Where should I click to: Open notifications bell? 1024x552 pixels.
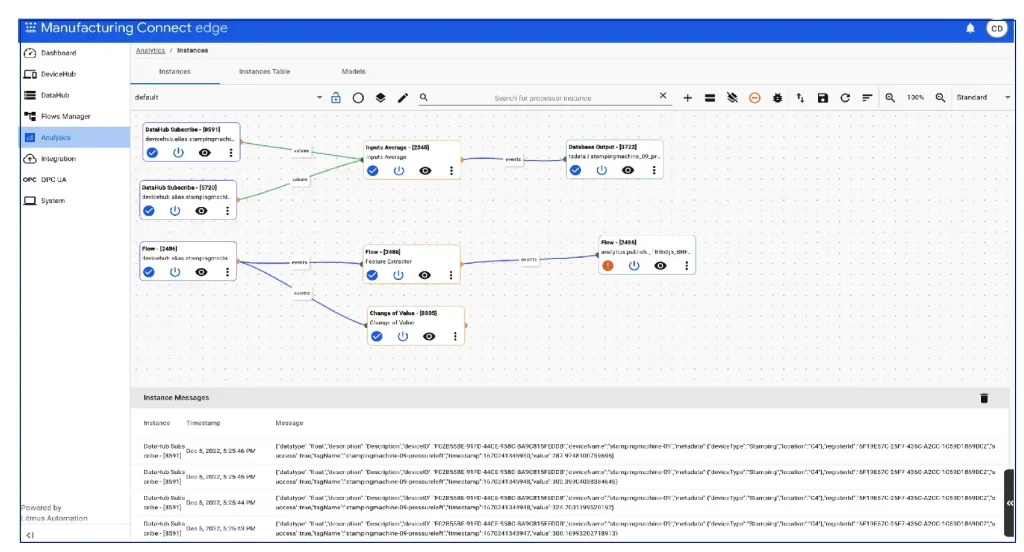click(x=970, y=28)
